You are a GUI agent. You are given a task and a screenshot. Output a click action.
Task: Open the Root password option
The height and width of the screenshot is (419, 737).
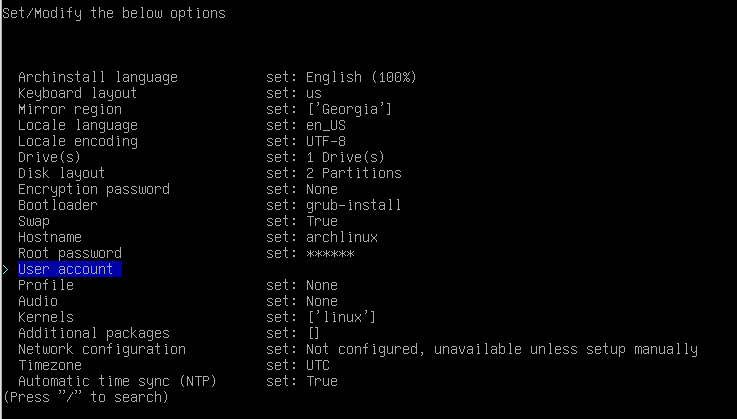click(69, 253)
